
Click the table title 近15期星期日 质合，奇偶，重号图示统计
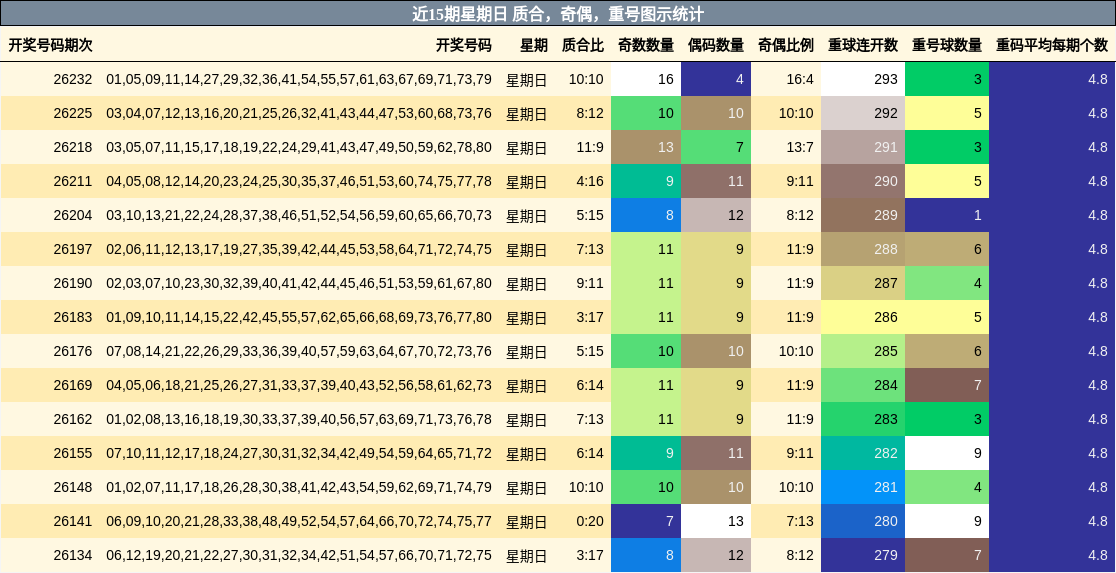click(x=558, y=14)
